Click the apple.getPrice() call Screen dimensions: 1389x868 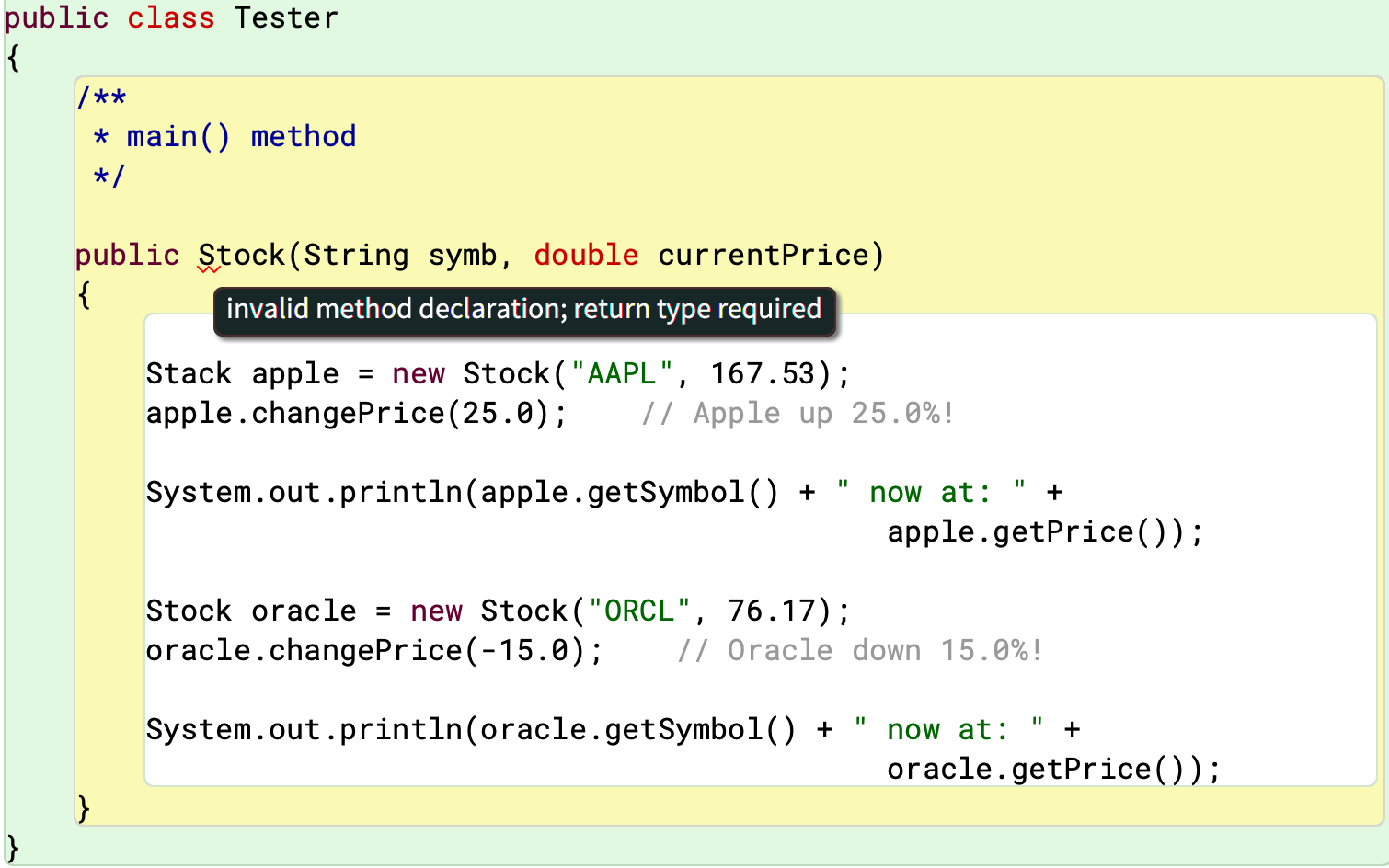click(1030, 531)
